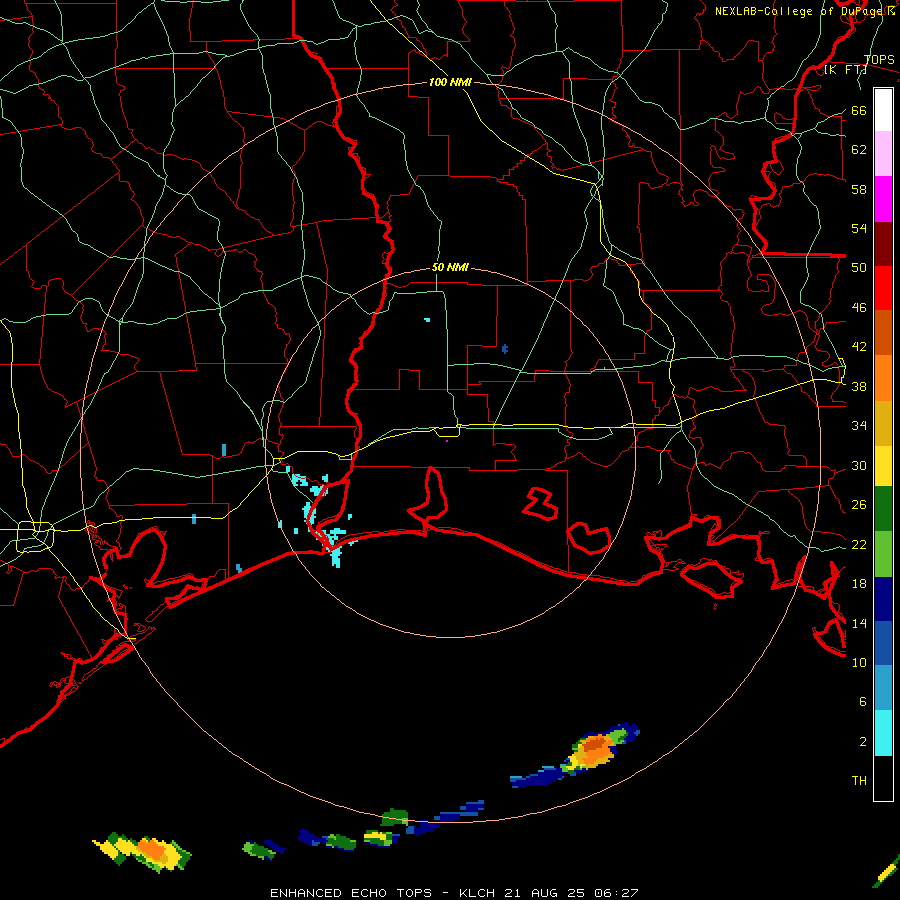Viewport: 900px width, 900px height.
Task: Click the 50 value on the legend
Action: [859, 268]
